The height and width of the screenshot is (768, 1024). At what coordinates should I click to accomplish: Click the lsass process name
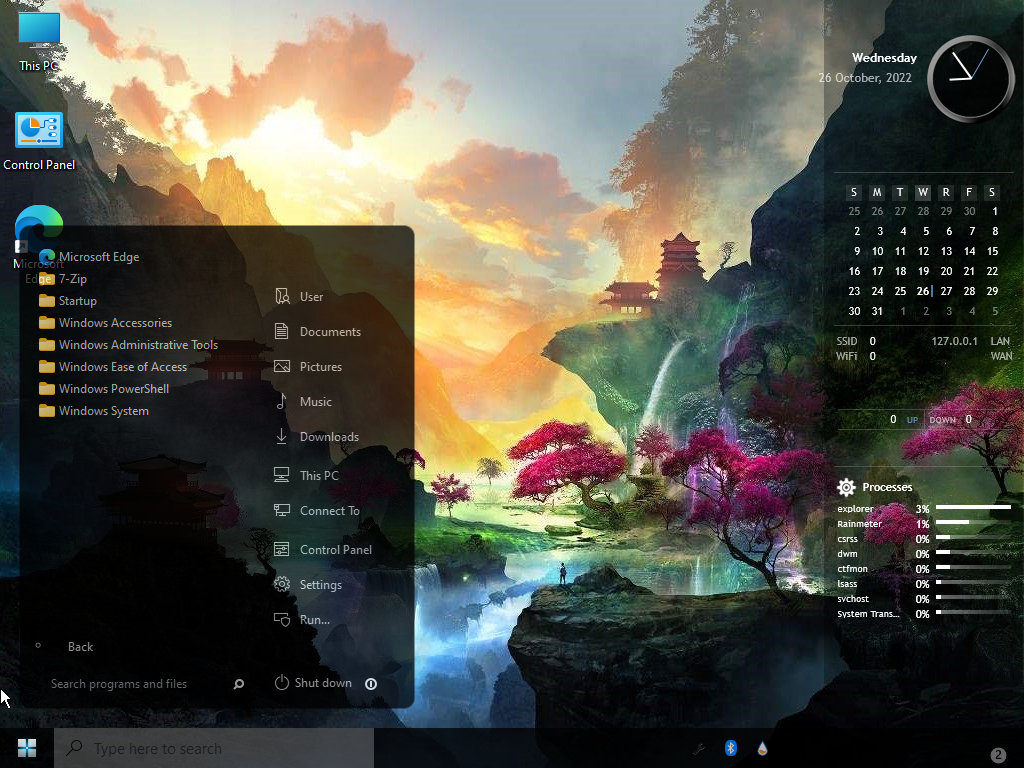pos(847,584)
